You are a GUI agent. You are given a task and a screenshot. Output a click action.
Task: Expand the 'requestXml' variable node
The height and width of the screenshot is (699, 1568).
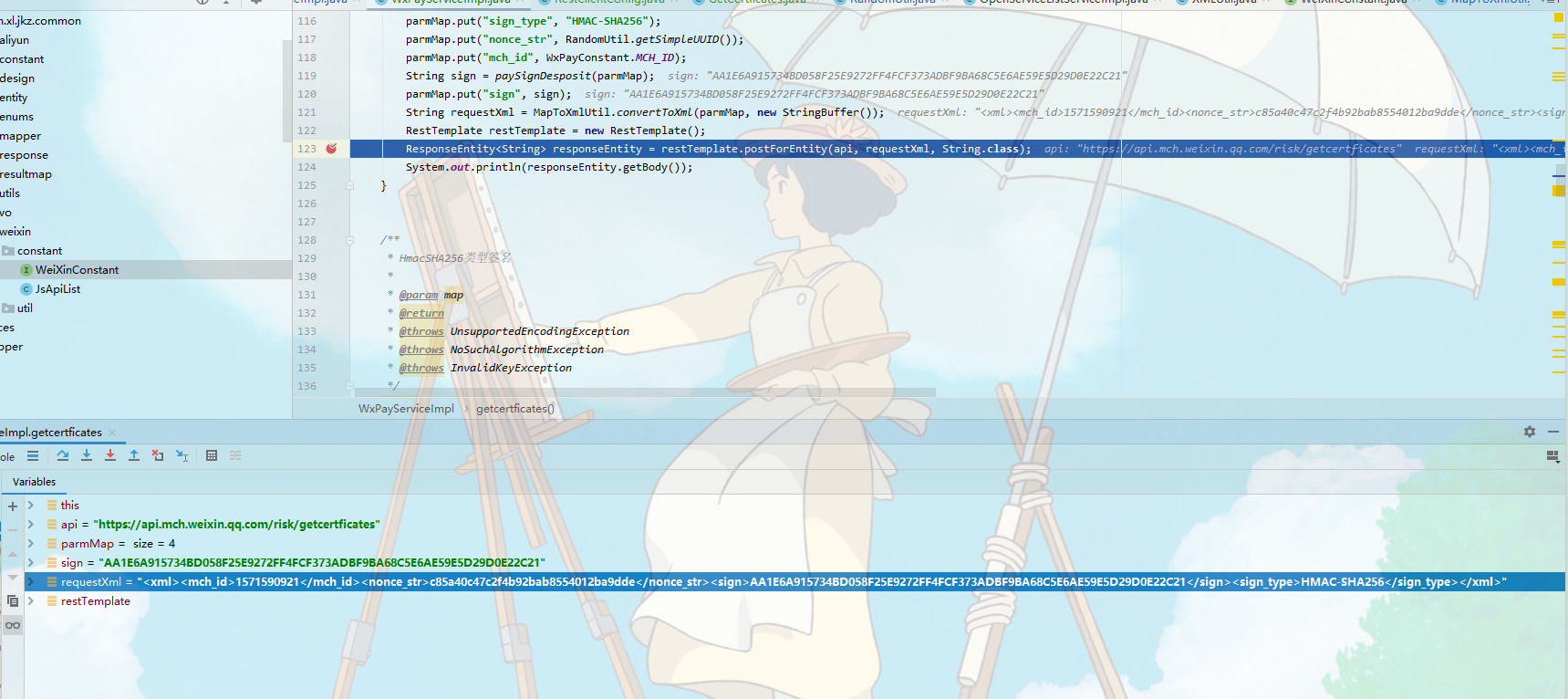tap(30, 581)
